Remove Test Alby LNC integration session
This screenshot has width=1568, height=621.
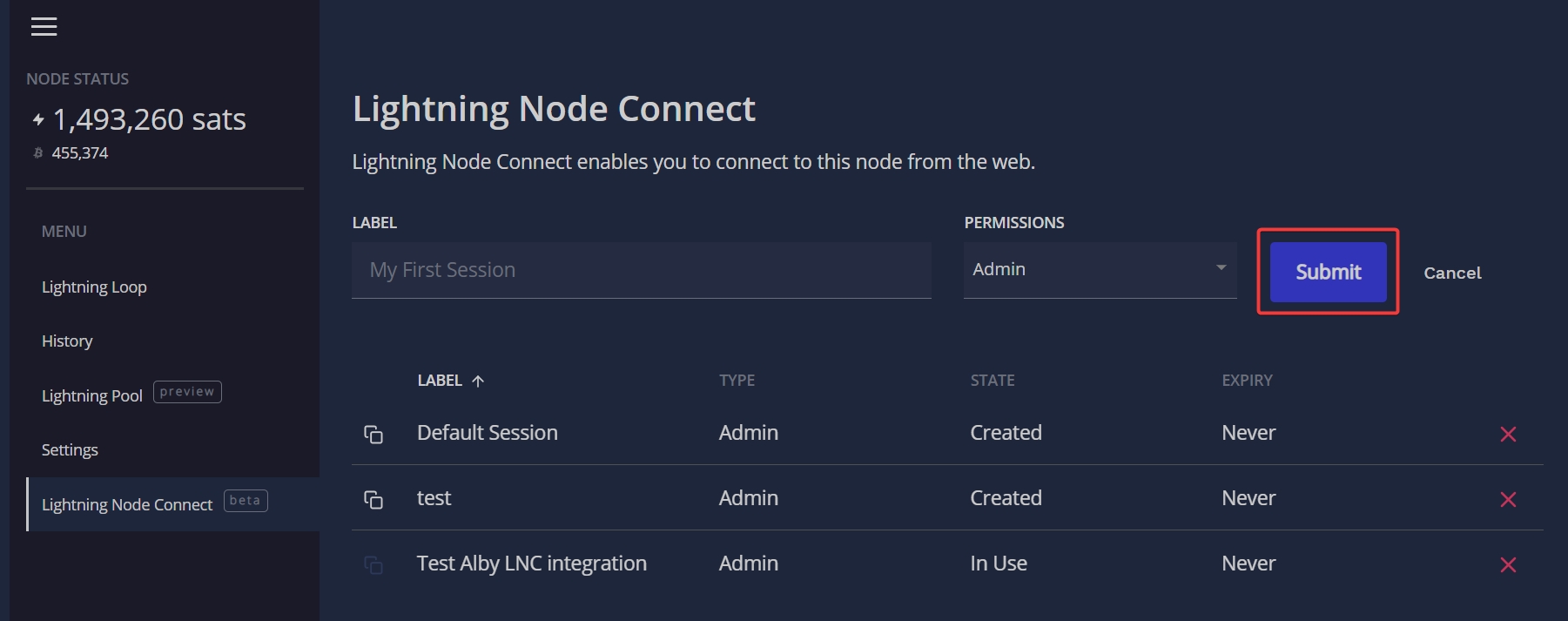pos(1508,564)
